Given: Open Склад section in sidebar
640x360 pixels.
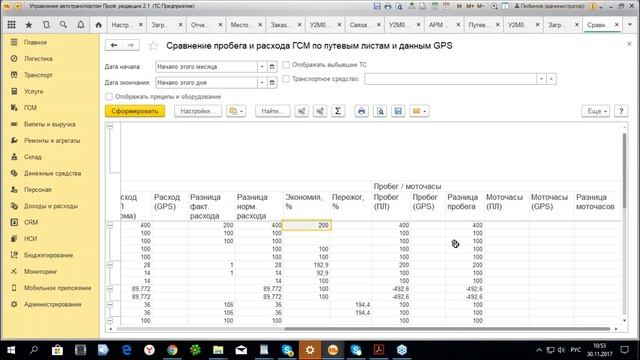Looking at the screenshot, I should 32,157.
